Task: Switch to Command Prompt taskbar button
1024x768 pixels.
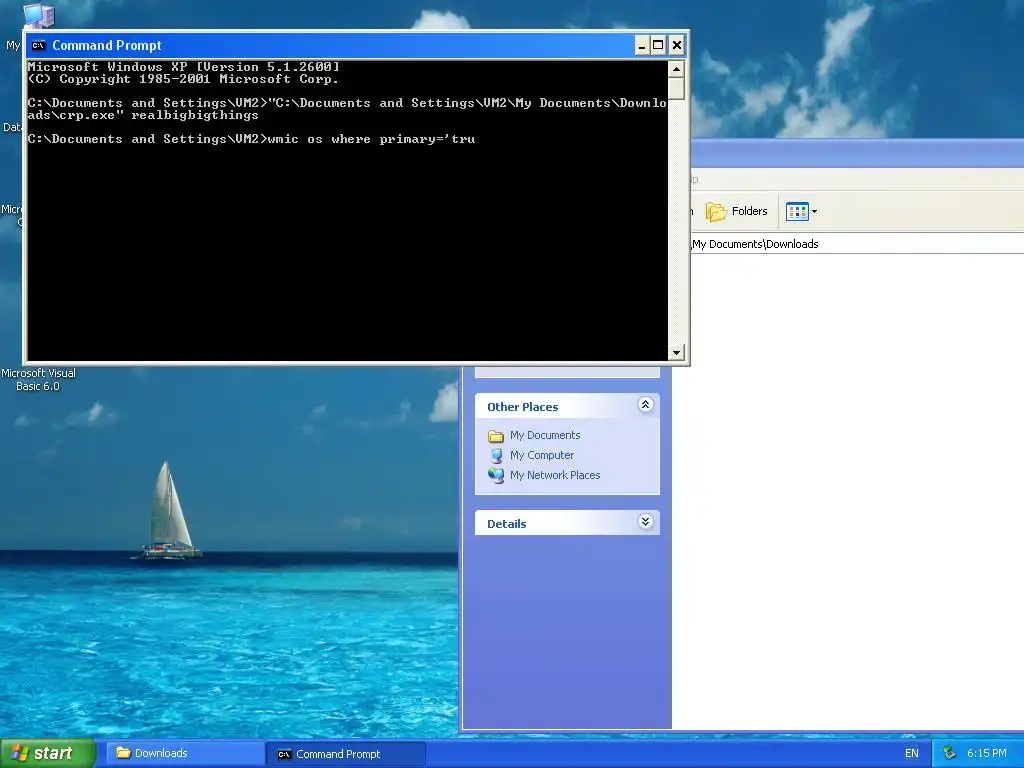Action: coord(345,754)
